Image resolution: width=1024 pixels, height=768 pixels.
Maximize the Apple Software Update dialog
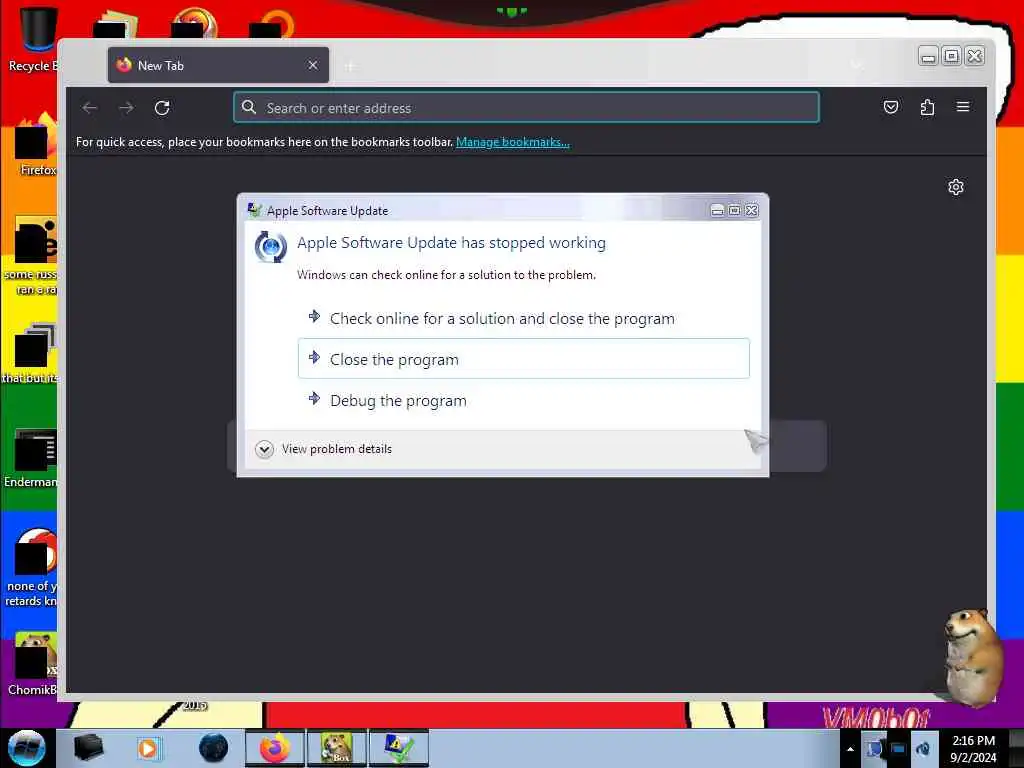735,210
